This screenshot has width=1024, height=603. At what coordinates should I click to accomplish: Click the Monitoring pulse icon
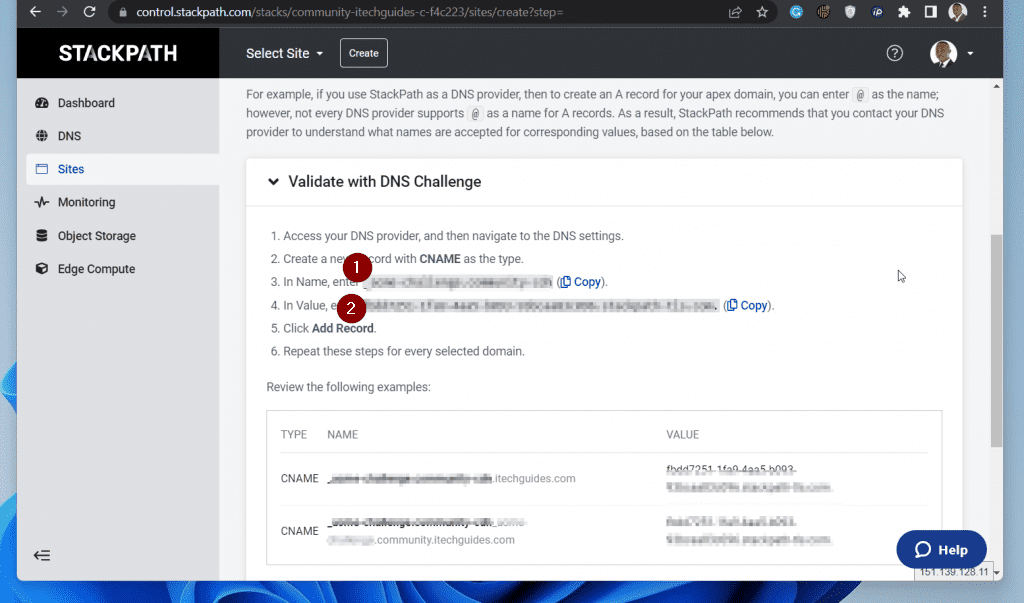click(42, 202)
